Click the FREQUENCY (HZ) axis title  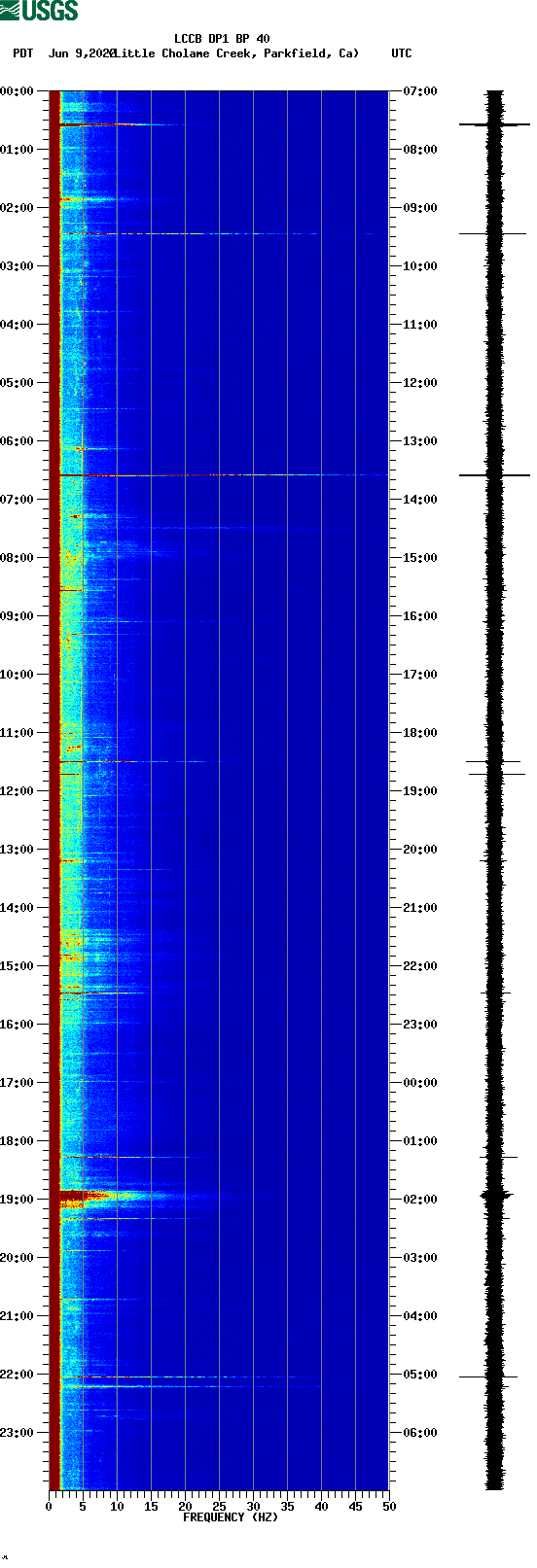(231, 1517)
